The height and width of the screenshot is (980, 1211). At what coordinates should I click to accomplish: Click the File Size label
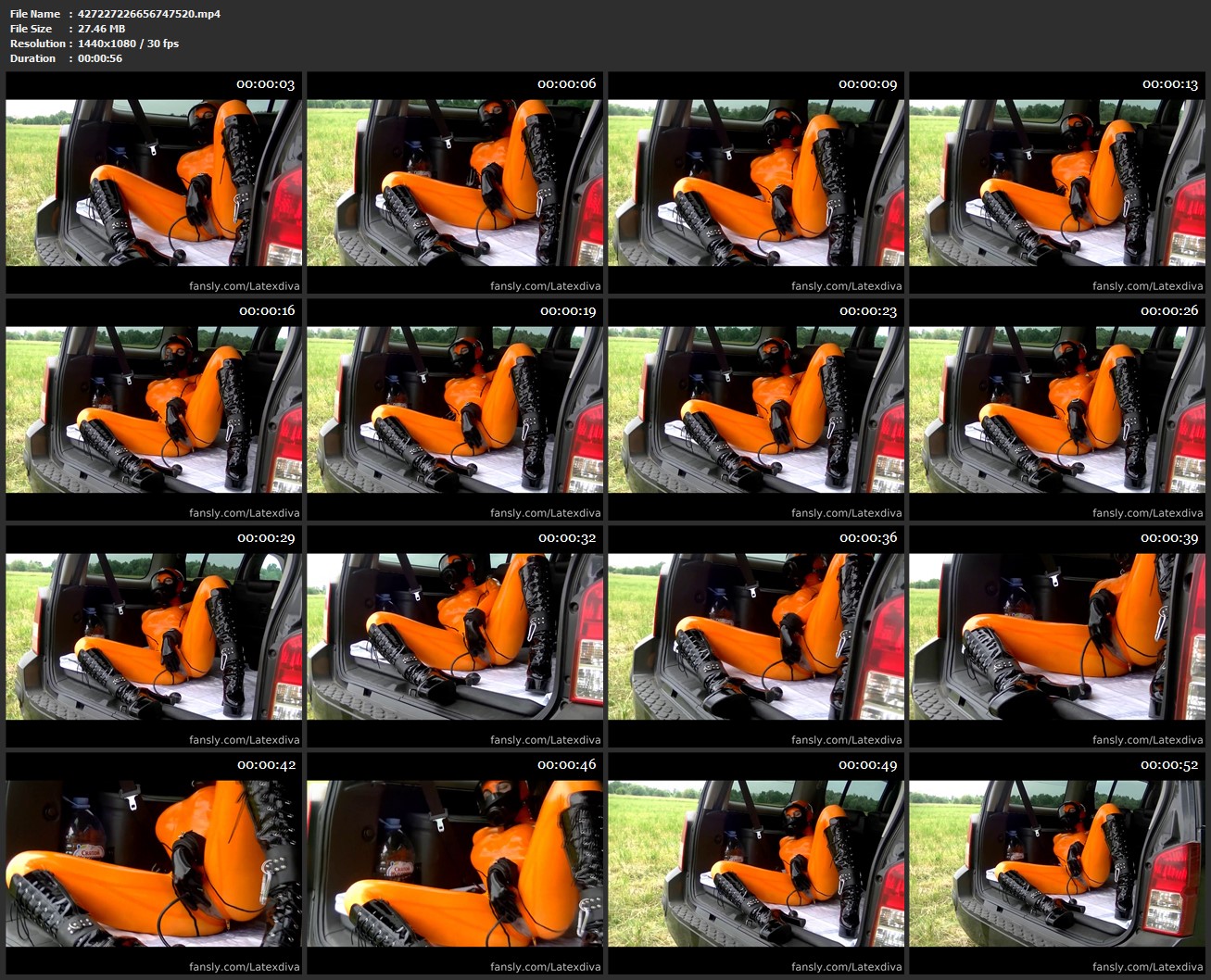point(31,29)
